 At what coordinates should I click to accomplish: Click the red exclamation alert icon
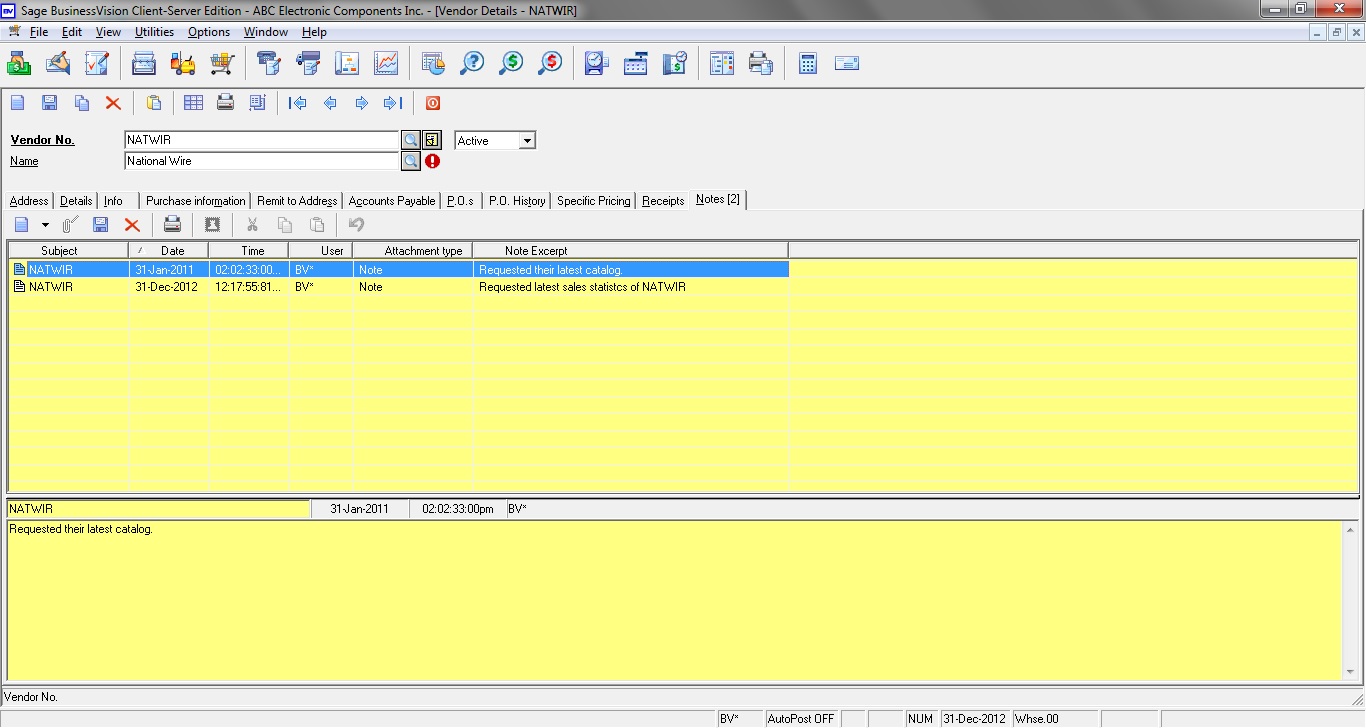click(x=433, y=161)
